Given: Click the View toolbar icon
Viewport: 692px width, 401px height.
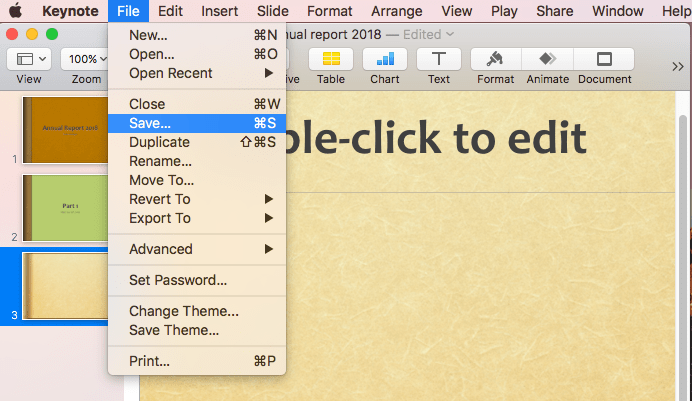Looking at the screenshot, I should (x=29, y=59).
